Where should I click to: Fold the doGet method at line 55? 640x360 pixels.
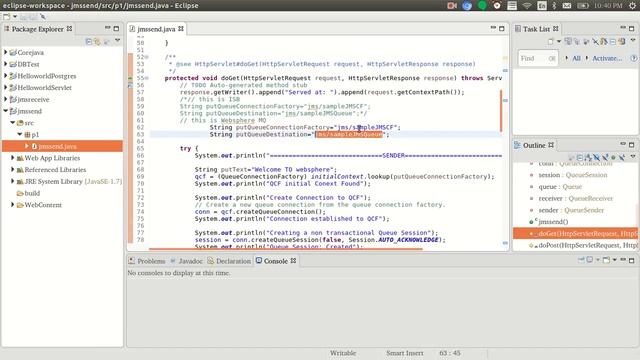tap(147, 78)
